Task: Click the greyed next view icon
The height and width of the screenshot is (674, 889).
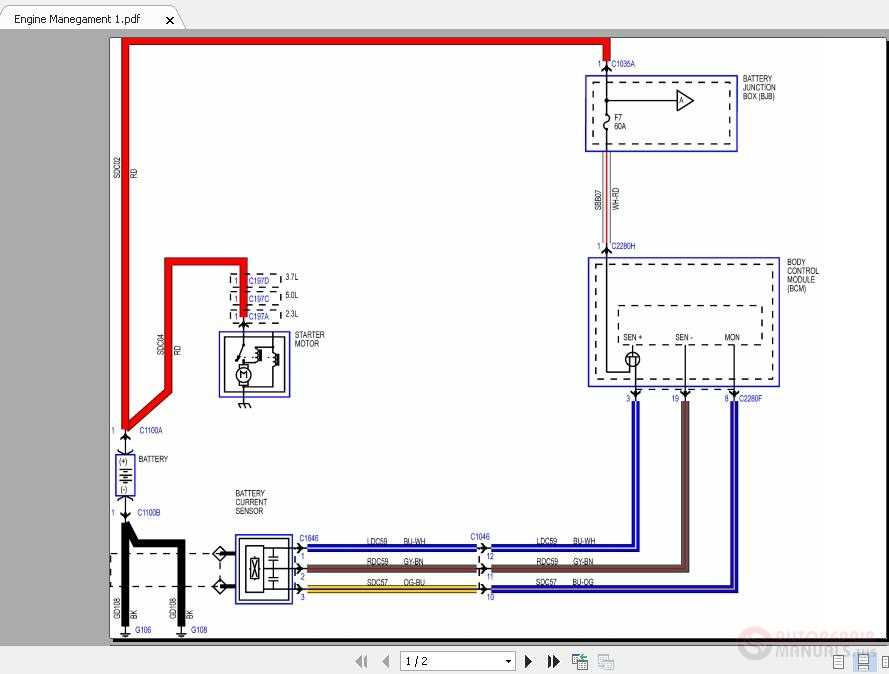Action: (606, 661)
